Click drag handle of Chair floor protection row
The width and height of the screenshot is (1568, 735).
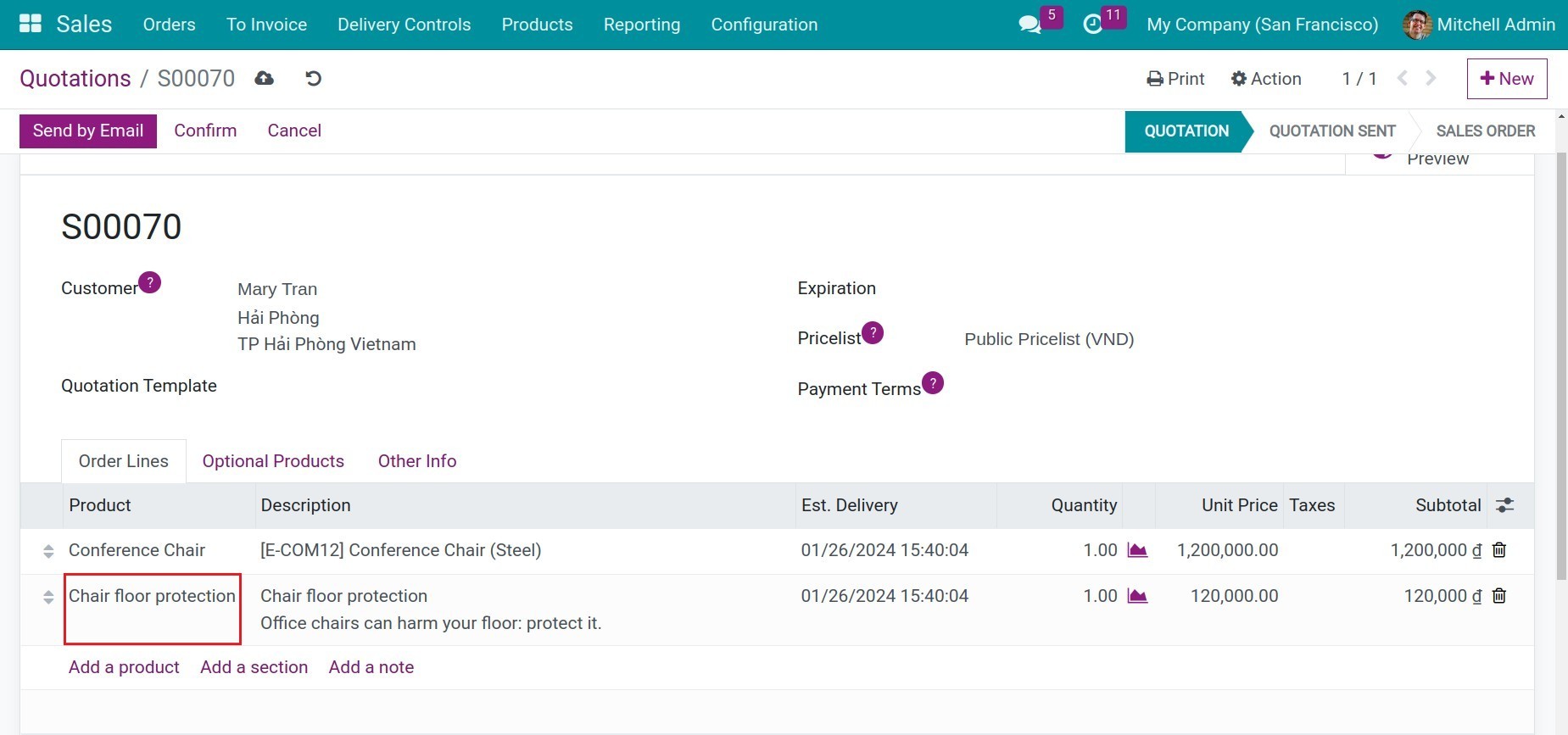(48, 597)
